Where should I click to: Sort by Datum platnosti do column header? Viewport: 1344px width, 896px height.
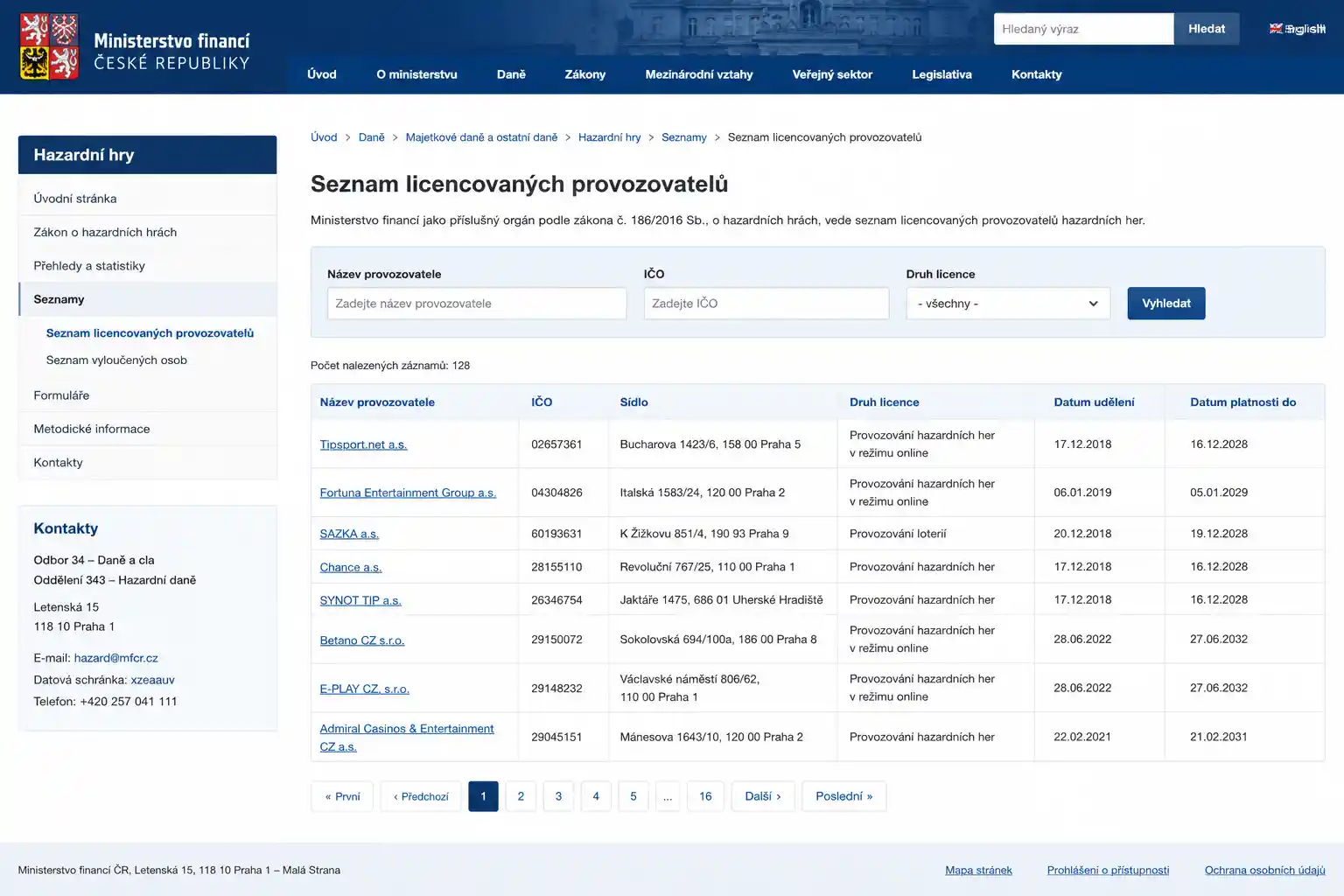point(1243,402)
